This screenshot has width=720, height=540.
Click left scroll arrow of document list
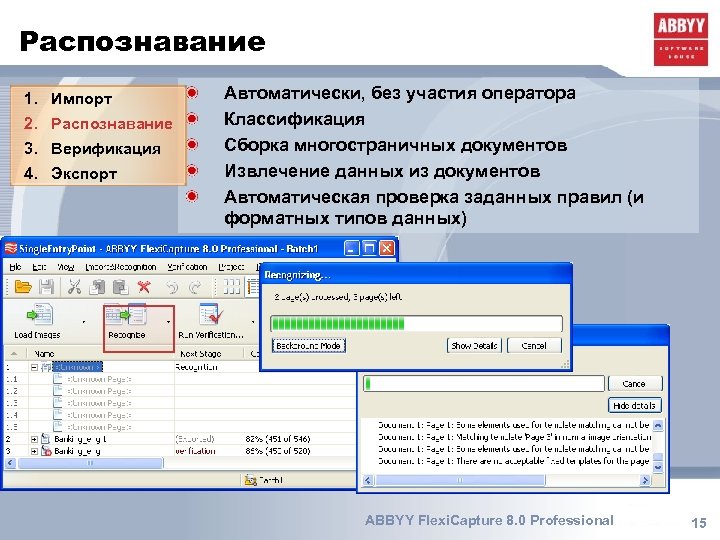point(10,463)
